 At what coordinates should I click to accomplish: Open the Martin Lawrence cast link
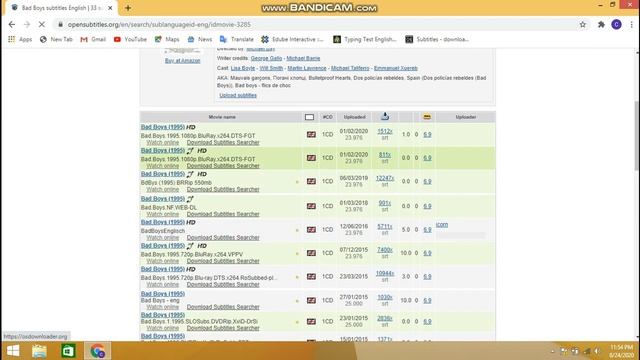(x=307, y=68)
